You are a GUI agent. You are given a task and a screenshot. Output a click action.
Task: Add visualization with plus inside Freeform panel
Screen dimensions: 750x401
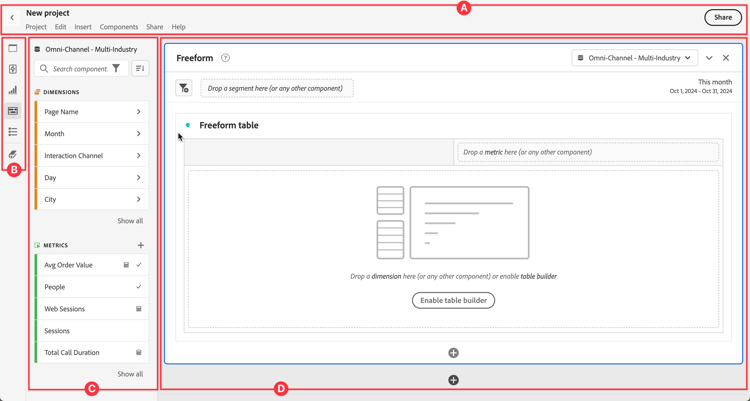pyautogui.click(x=453, y=353)
